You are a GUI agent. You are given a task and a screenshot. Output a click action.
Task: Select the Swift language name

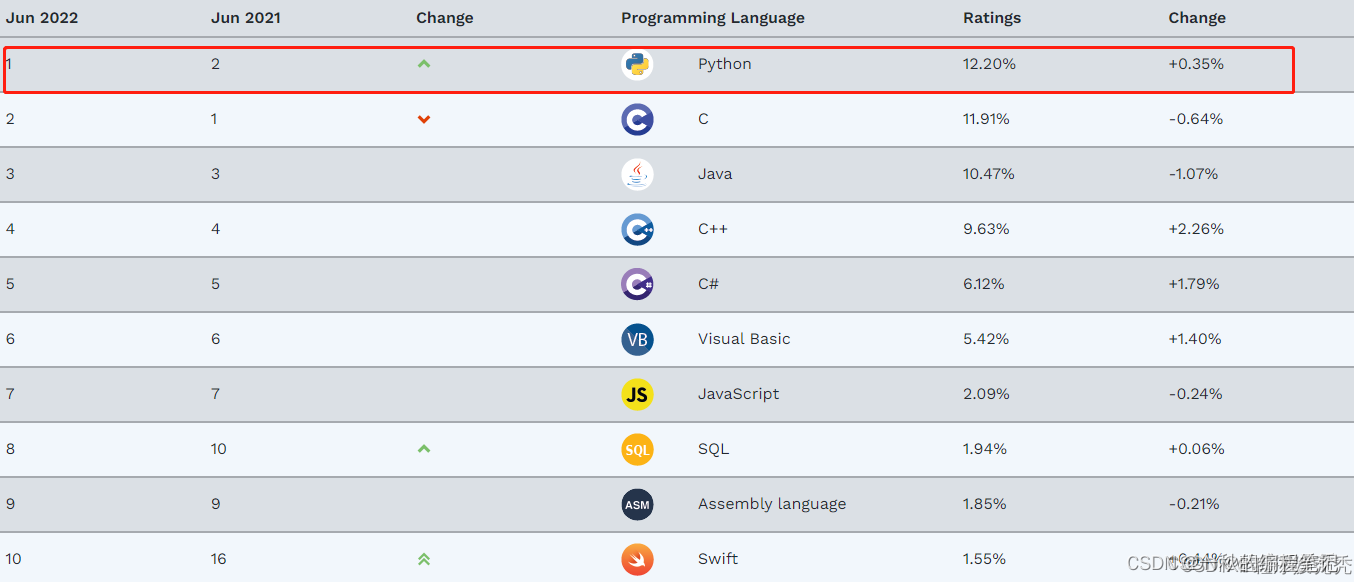pos(718,559)
